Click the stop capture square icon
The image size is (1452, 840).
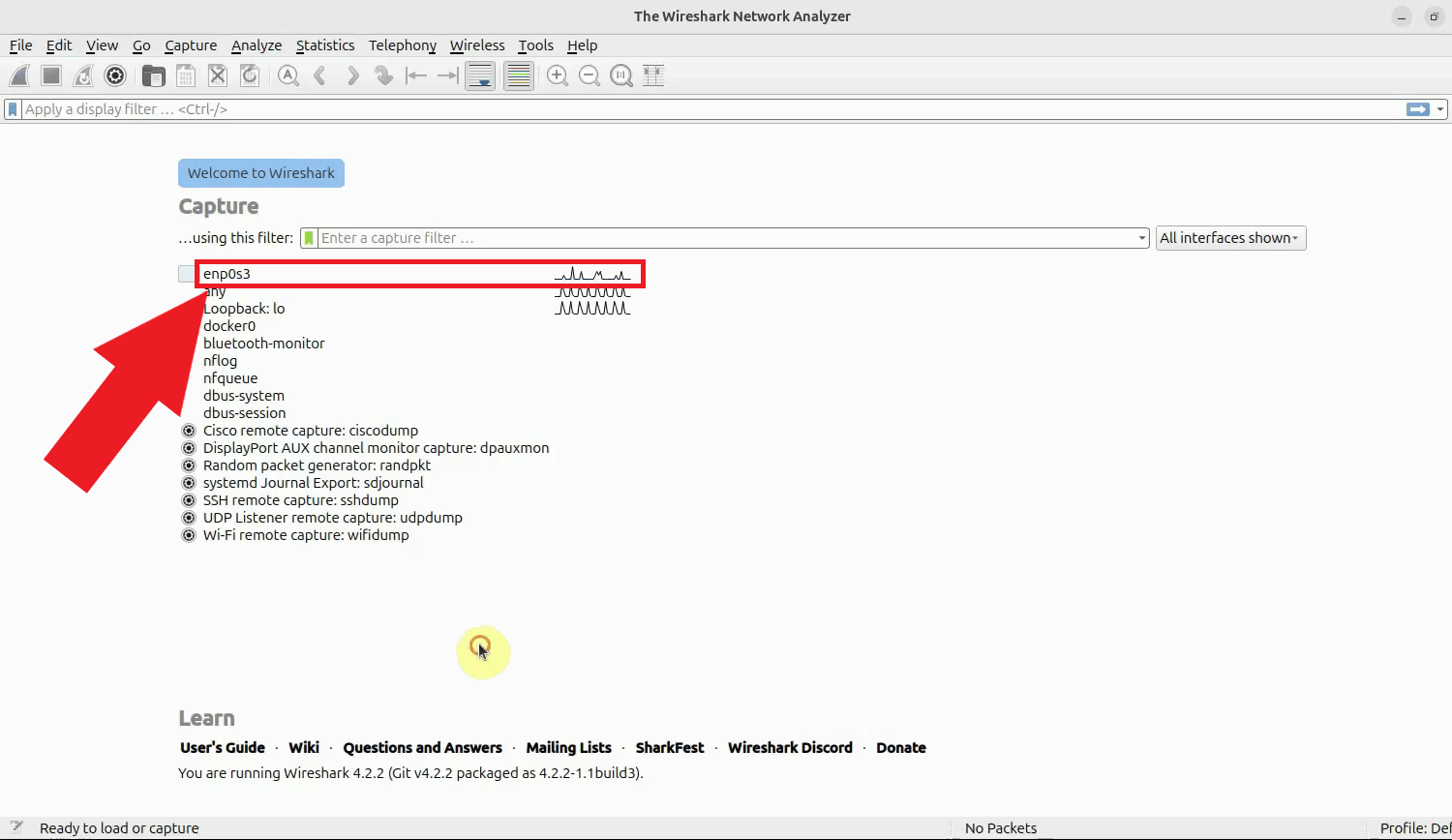(x=51, y=75)
